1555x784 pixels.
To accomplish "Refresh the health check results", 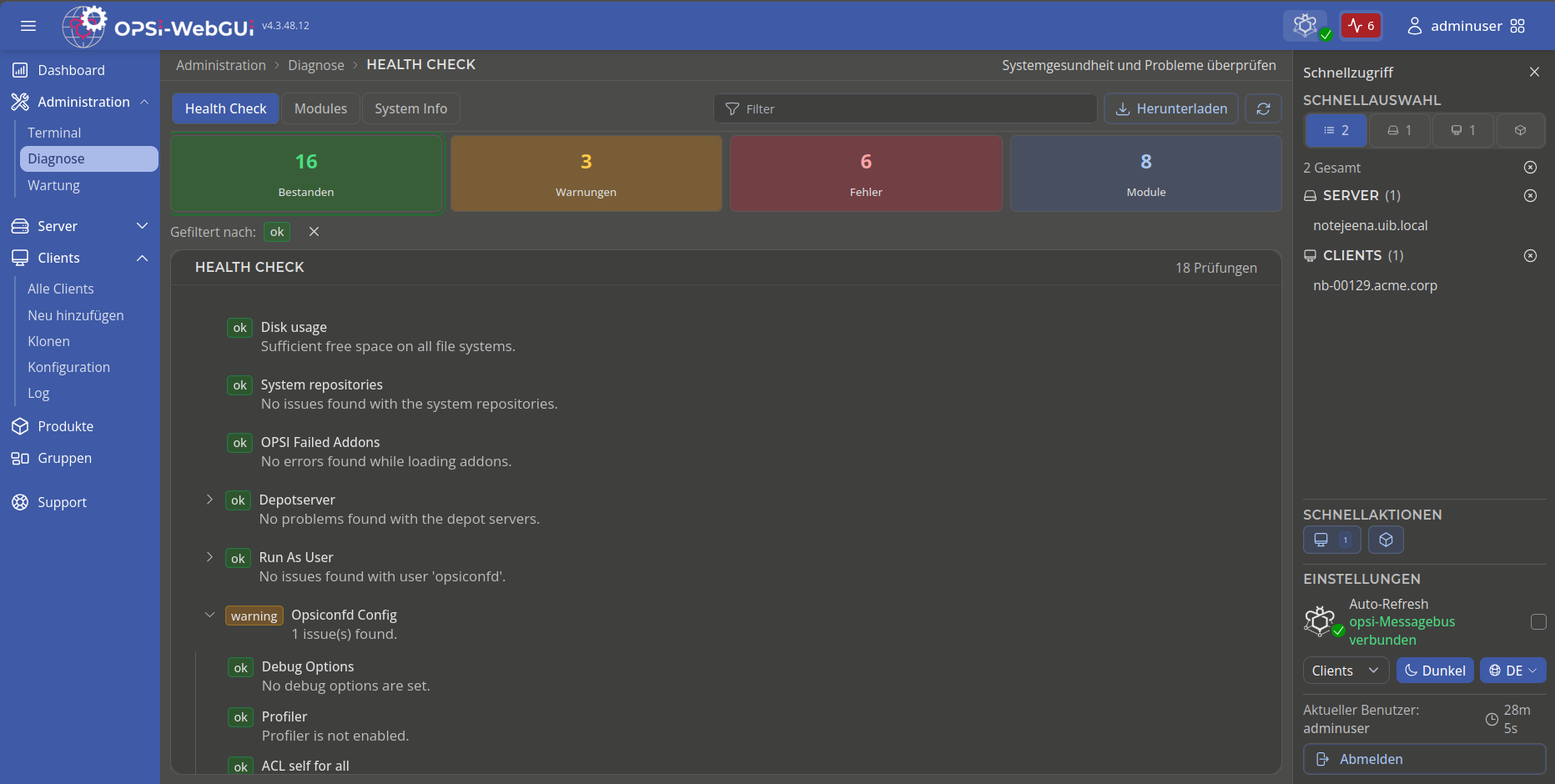I will 1263,108.
